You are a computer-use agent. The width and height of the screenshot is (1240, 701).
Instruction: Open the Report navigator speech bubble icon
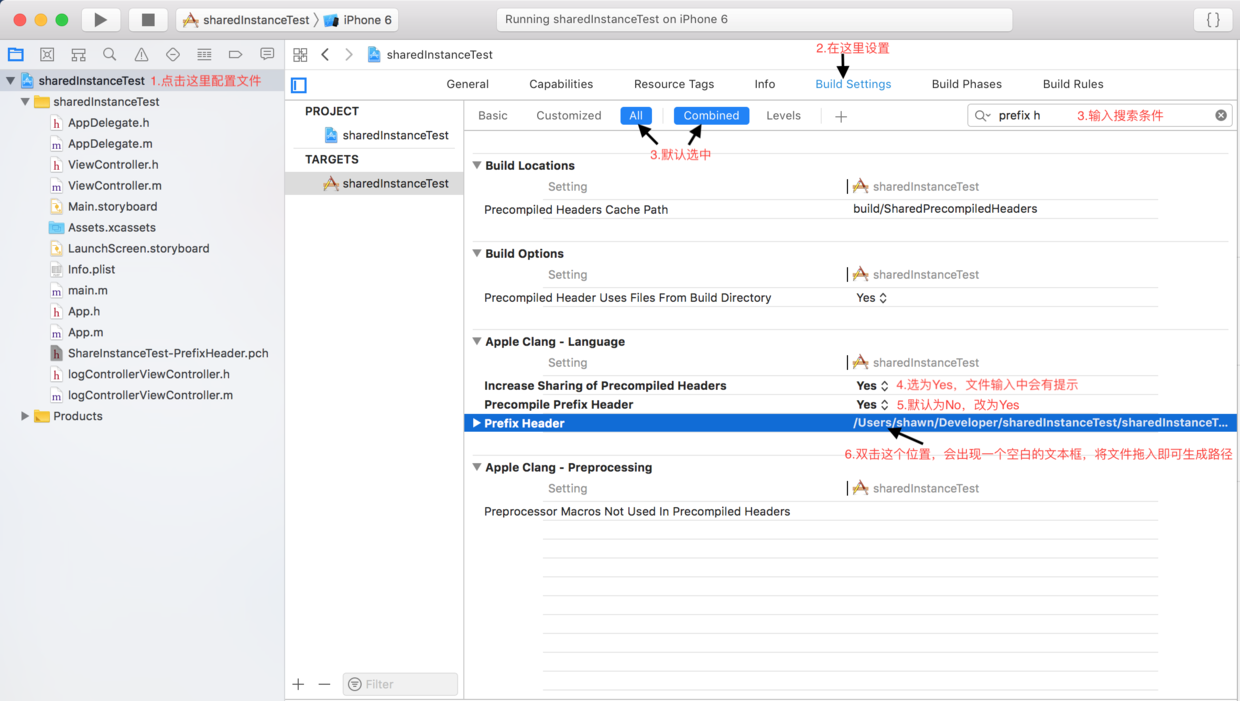coord(267,54)
